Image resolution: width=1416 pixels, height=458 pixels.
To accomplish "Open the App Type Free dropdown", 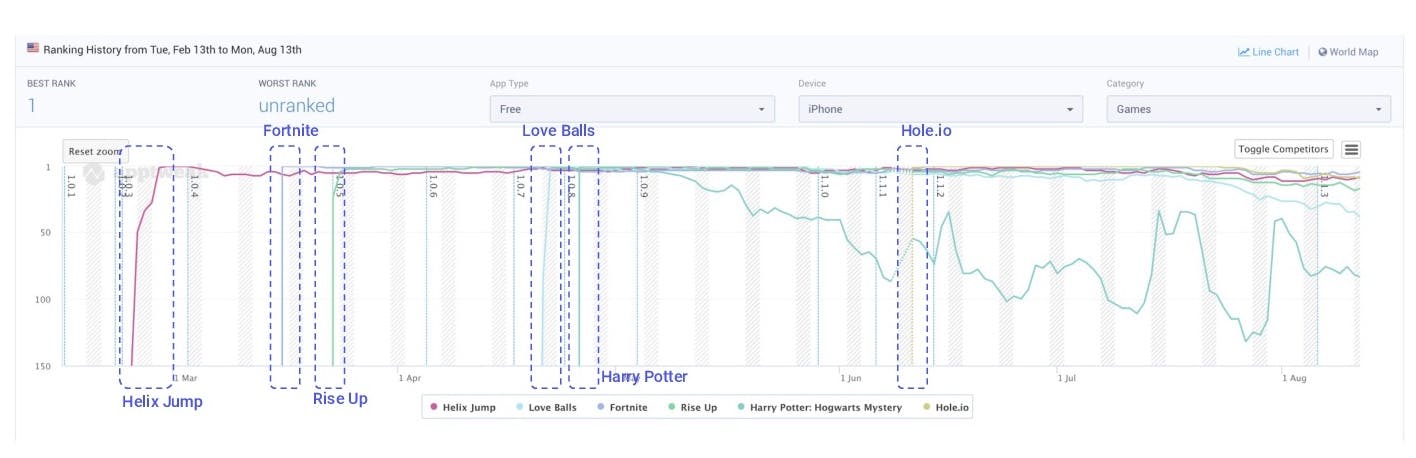I will (631, 109).
